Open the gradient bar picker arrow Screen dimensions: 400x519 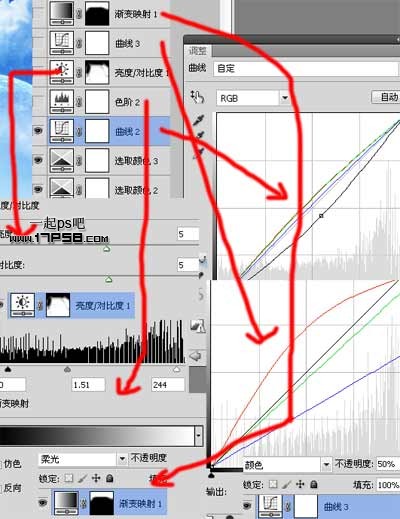199,435
